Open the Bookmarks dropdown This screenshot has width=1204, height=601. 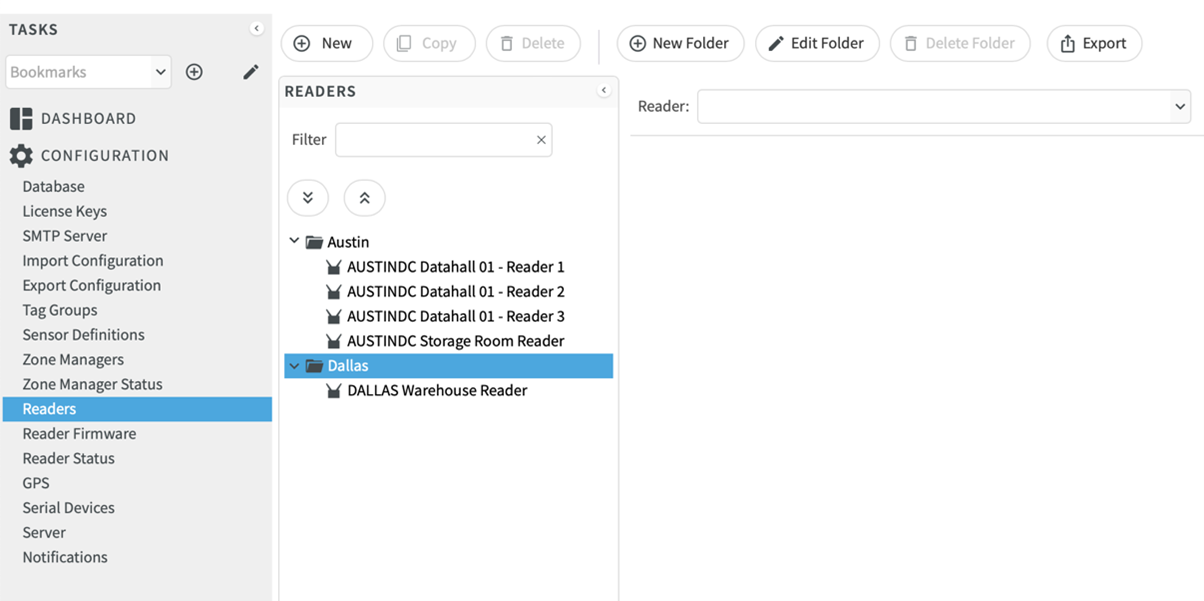click(160, 72)
